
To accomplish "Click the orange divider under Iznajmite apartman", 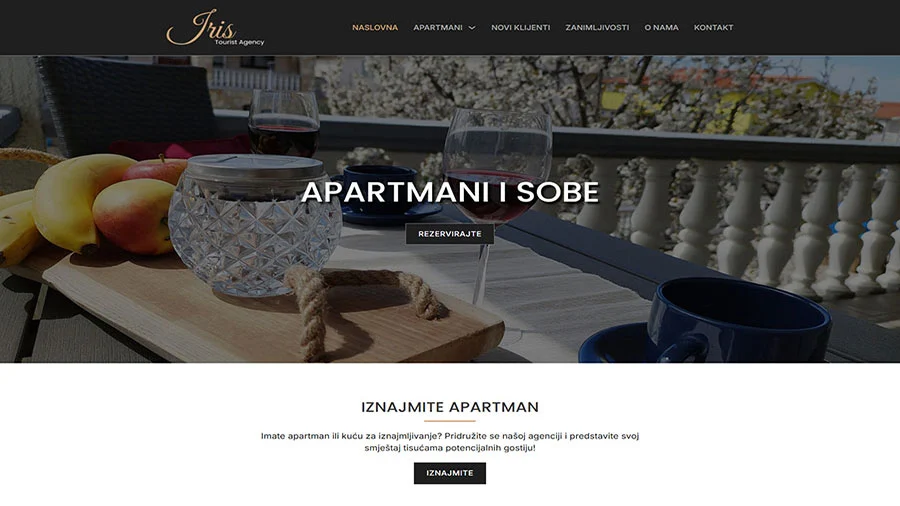I will 450,421.
